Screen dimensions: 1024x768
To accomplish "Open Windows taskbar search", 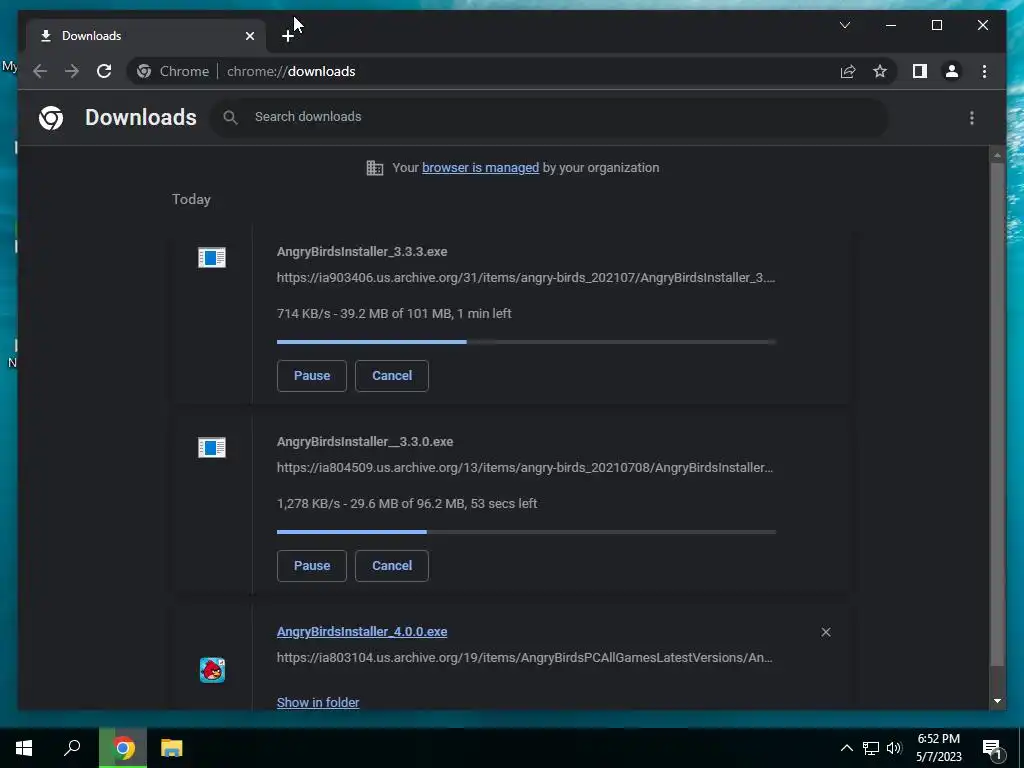I will (x=72, y=748).
